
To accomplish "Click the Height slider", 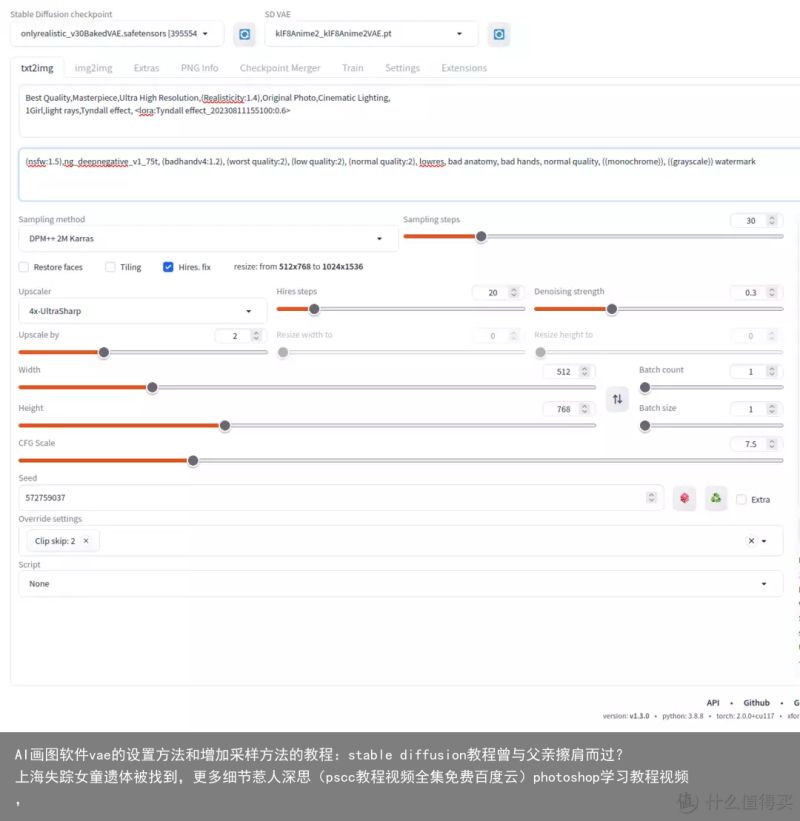I will (x=307, y=426).
